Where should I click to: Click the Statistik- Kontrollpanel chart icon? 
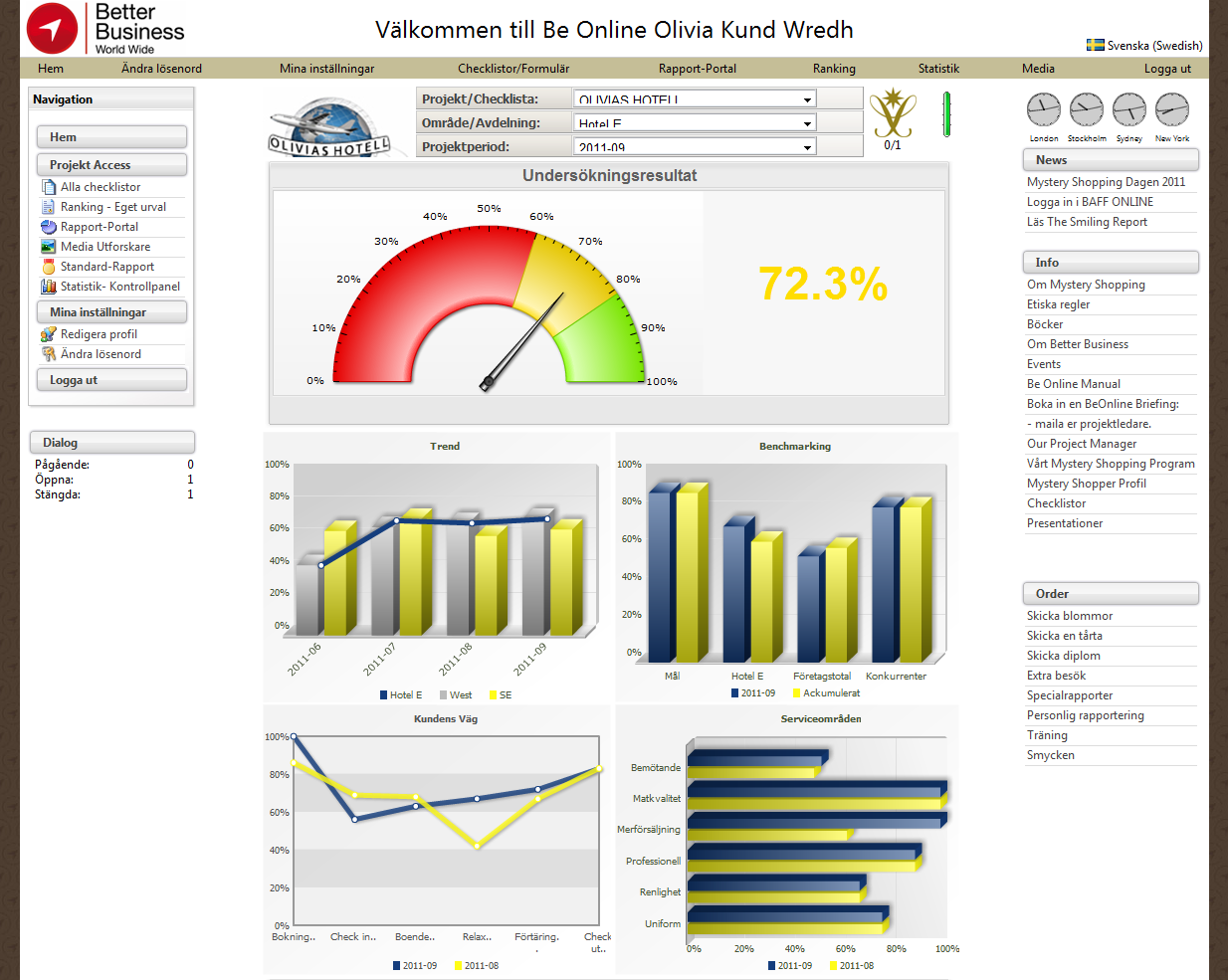pos(49,287)
